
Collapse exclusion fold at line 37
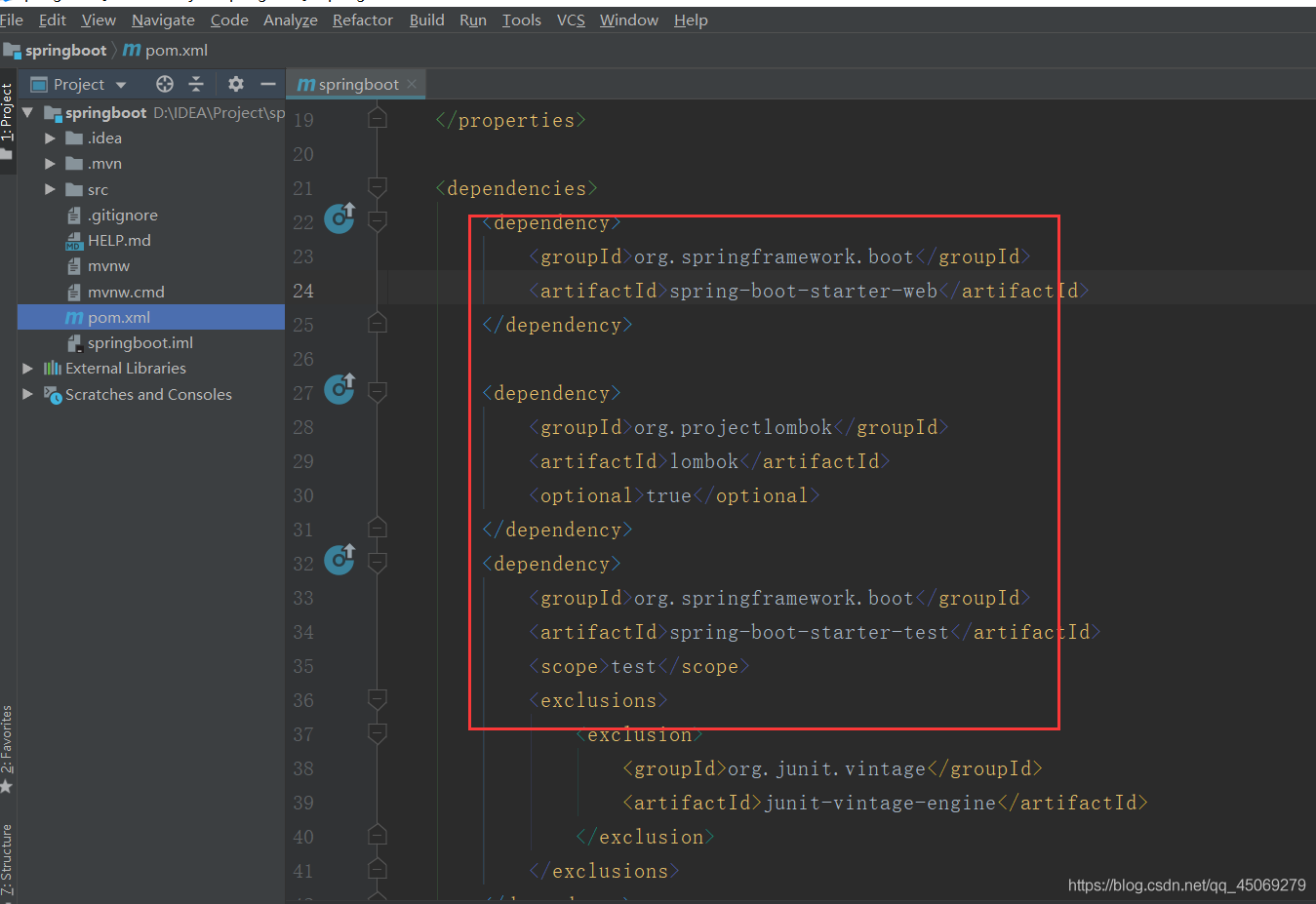378,733
